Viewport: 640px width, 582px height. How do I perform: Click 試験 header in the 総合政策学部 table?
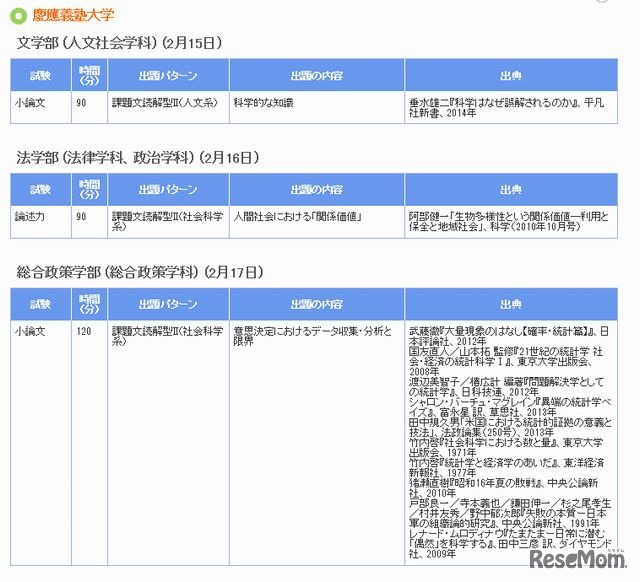[40, 304]
